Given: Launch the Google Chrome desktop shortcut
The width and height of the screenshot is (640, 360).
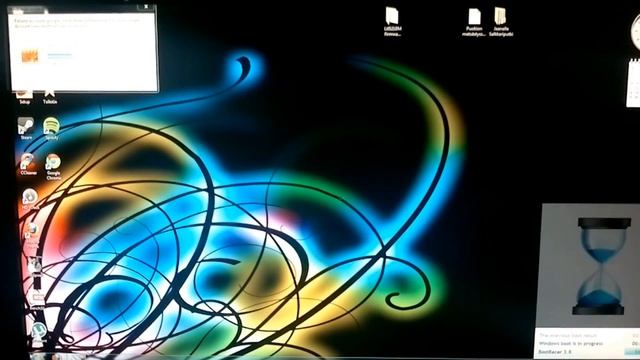Looking at the screenshot, I should (x=53, y=166).
